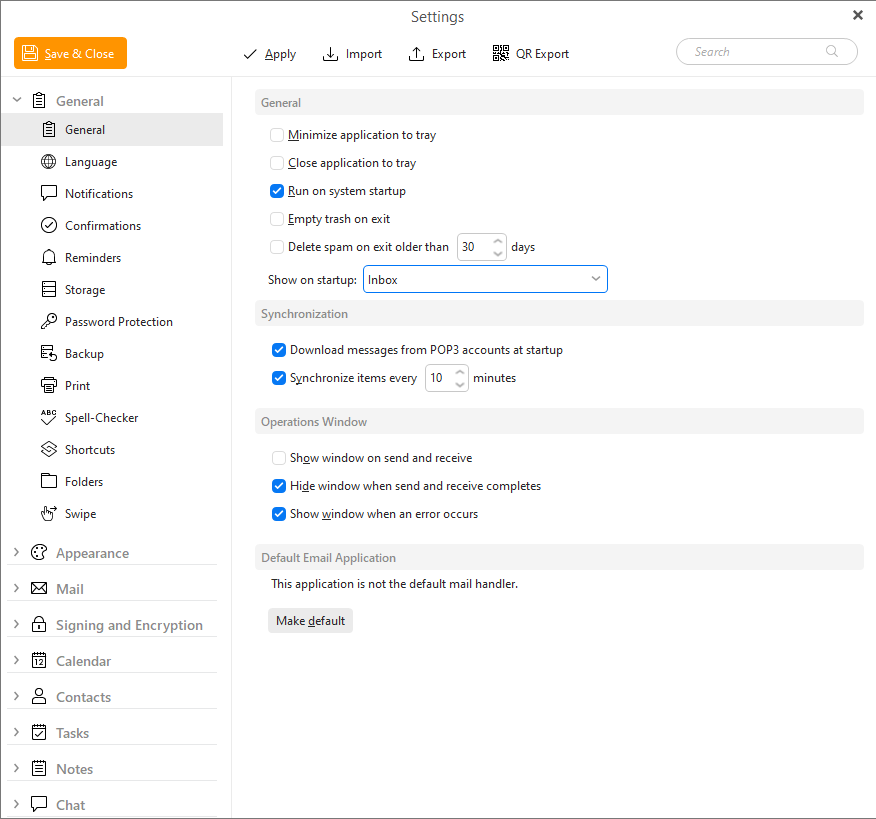This screenshot has height=819, width=876.
Task: Disable Run on system startup
Action: [x=277, y=191]
